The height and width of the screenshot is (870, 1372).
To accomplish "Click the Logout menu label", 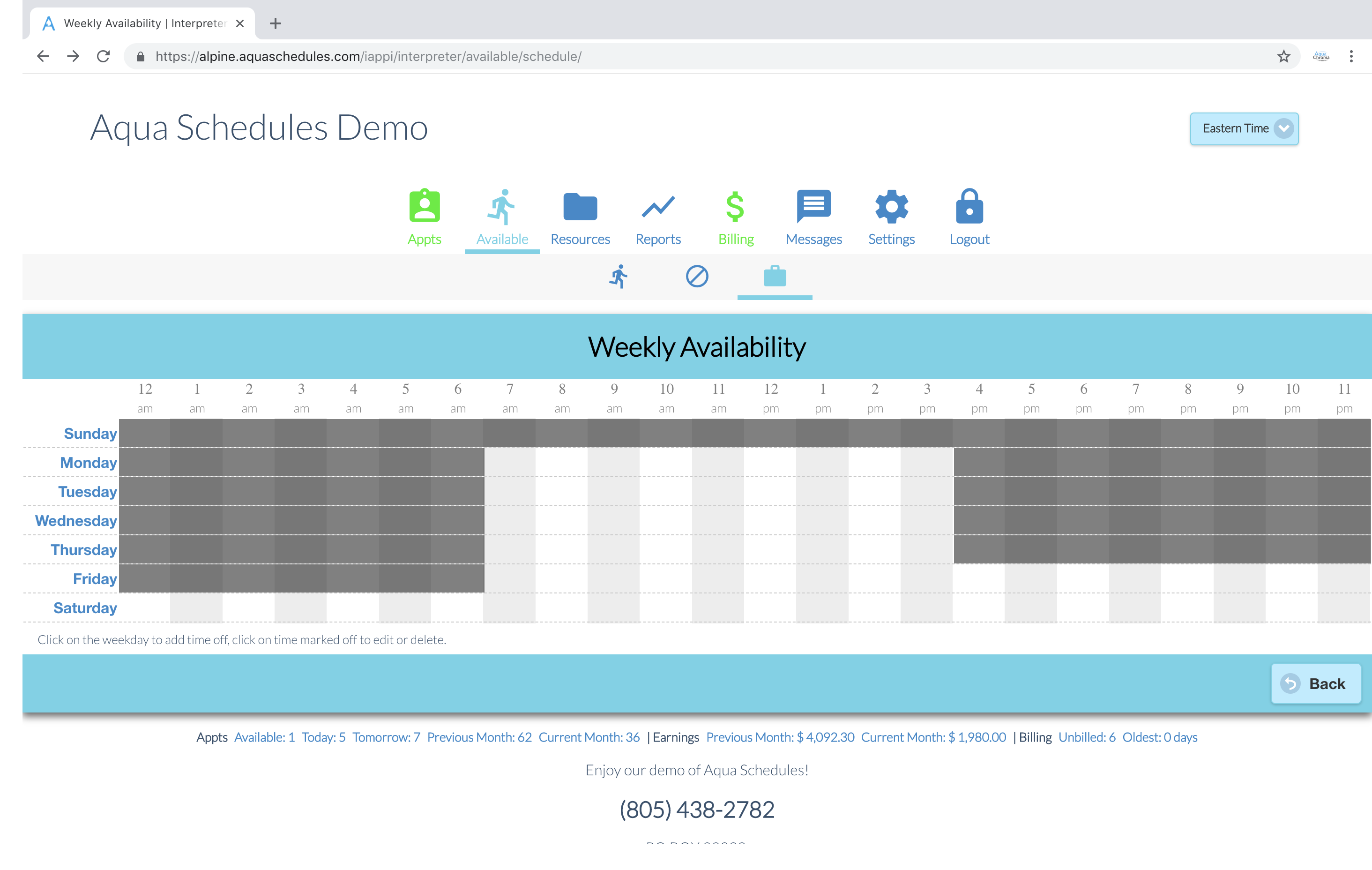I will tap(969, 240).
